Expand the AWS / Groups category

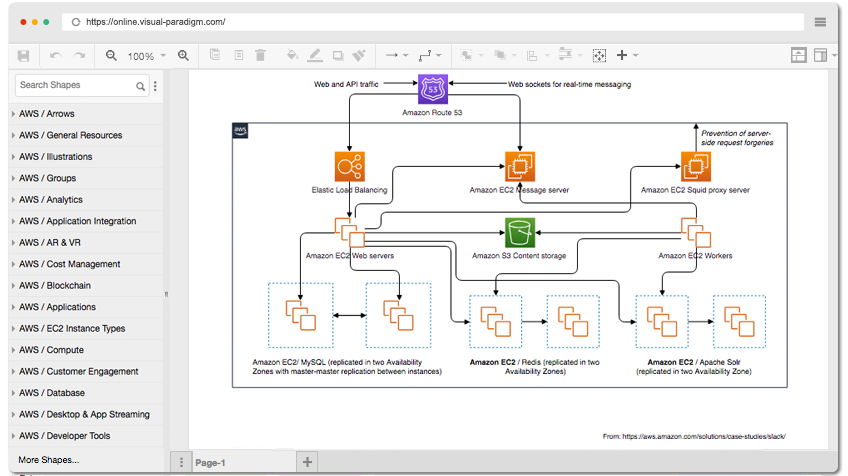pyautogui.click(x=87, y=178)
